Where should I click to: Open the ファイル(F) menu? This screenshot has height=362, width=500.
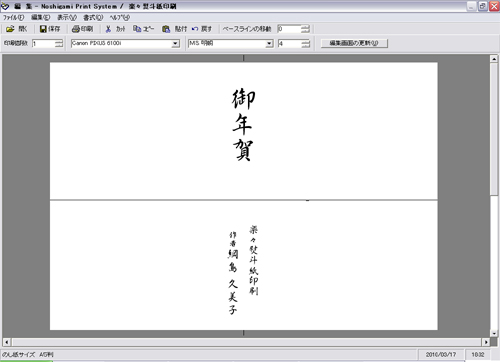[x=13, y=17]
